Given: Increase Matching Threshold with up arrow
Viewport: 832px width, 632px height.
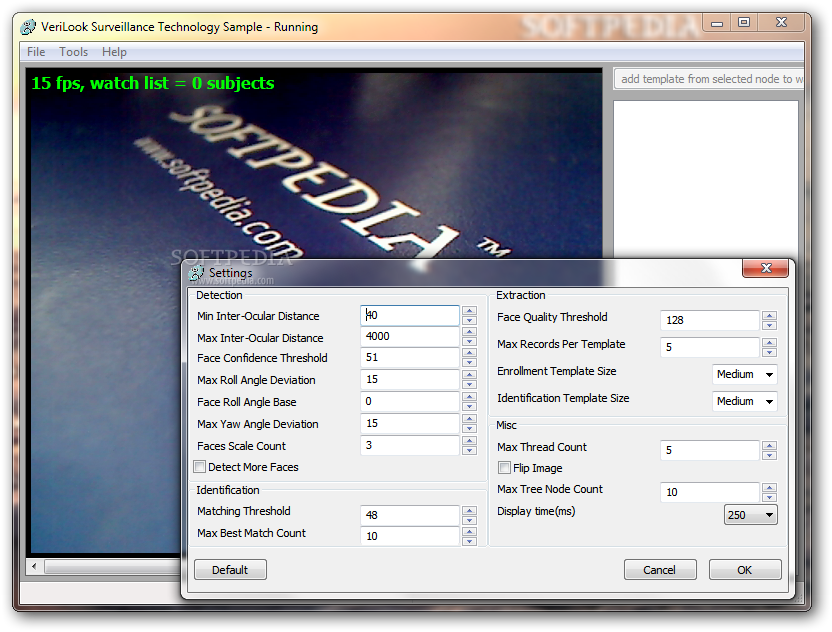Looking at the screenshot, I should [x=469, y=510].
